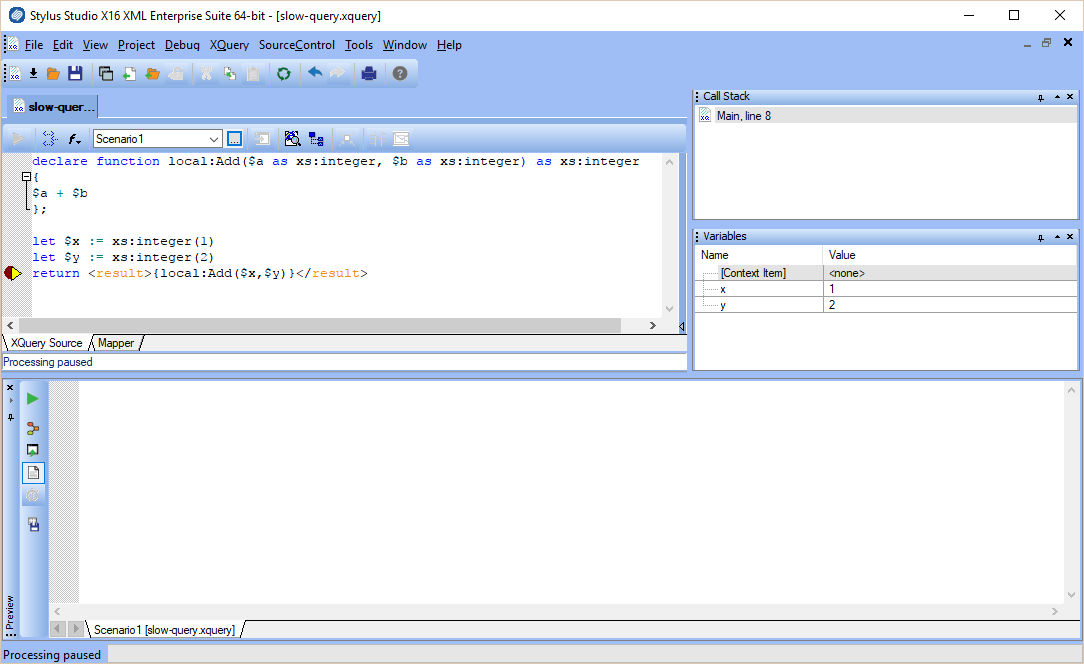This screenshot has width=1084, height=664.
Task: Toggle the Preview in Text button in preview sidebar
Action: coord(33,473)
